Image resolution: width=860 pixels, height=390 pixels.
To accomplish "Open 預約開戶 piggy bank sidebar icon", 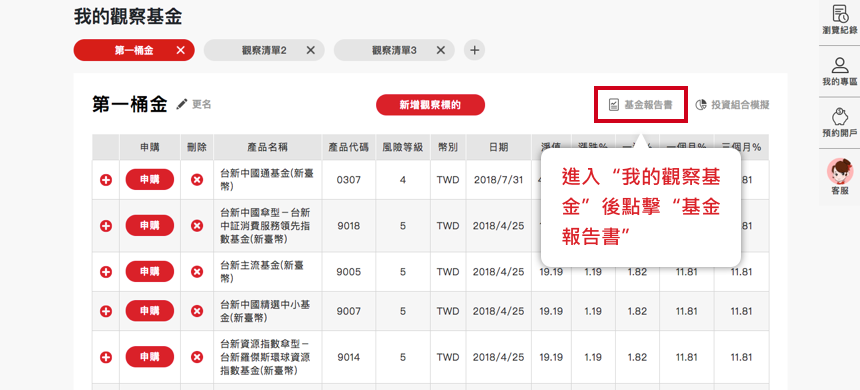I will 839,123.
